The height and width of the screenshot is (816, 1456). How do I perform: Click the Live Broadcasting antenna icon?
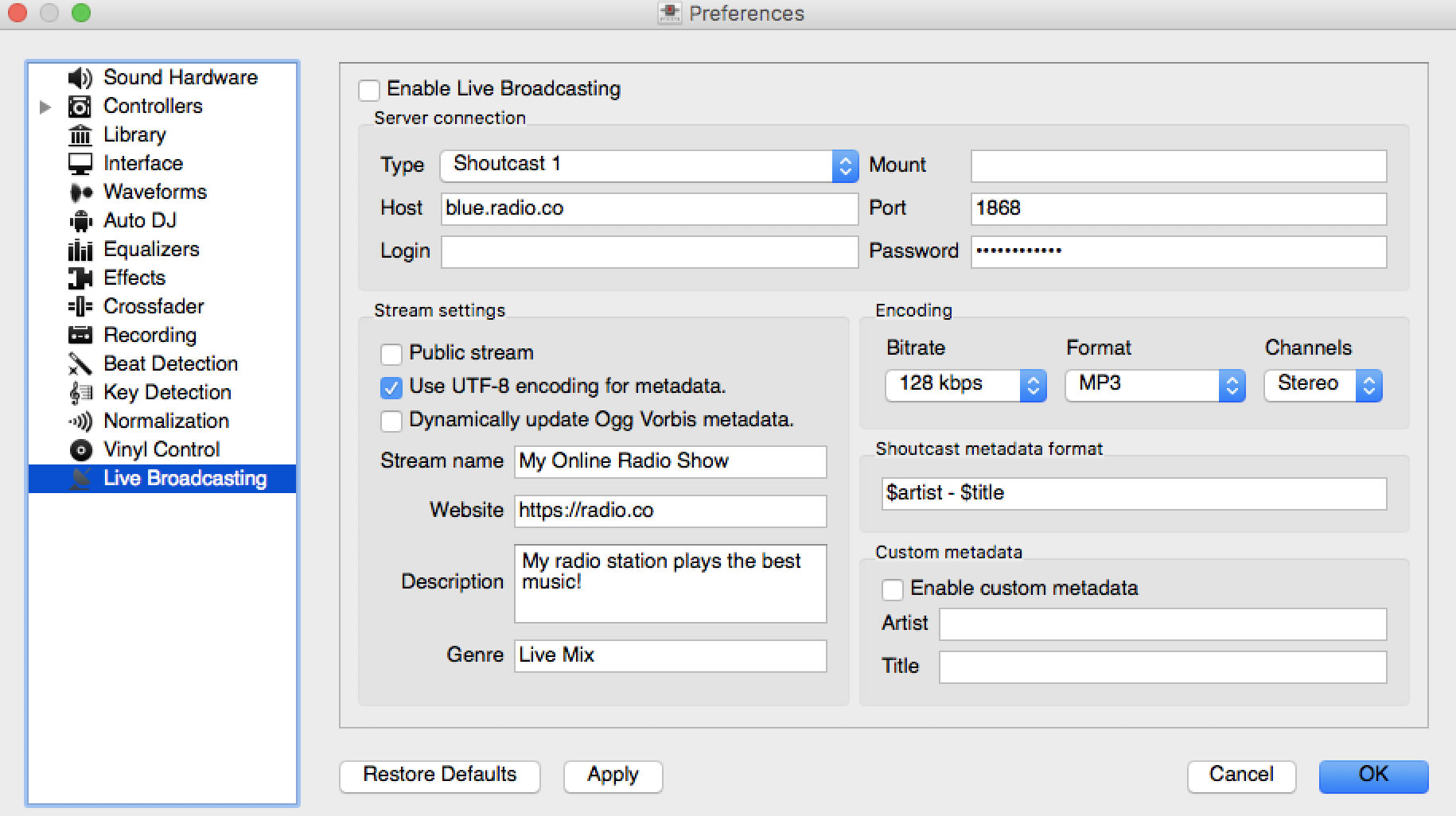click(80, 478)
